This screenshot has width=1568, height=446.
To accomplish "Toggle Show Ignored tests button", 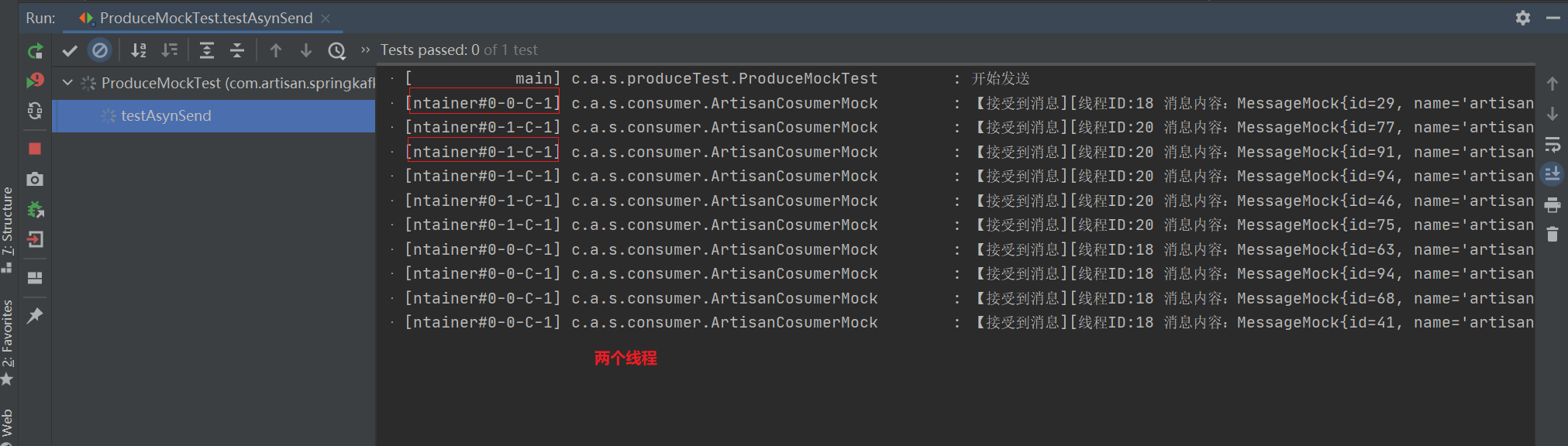I will [99, 51].
